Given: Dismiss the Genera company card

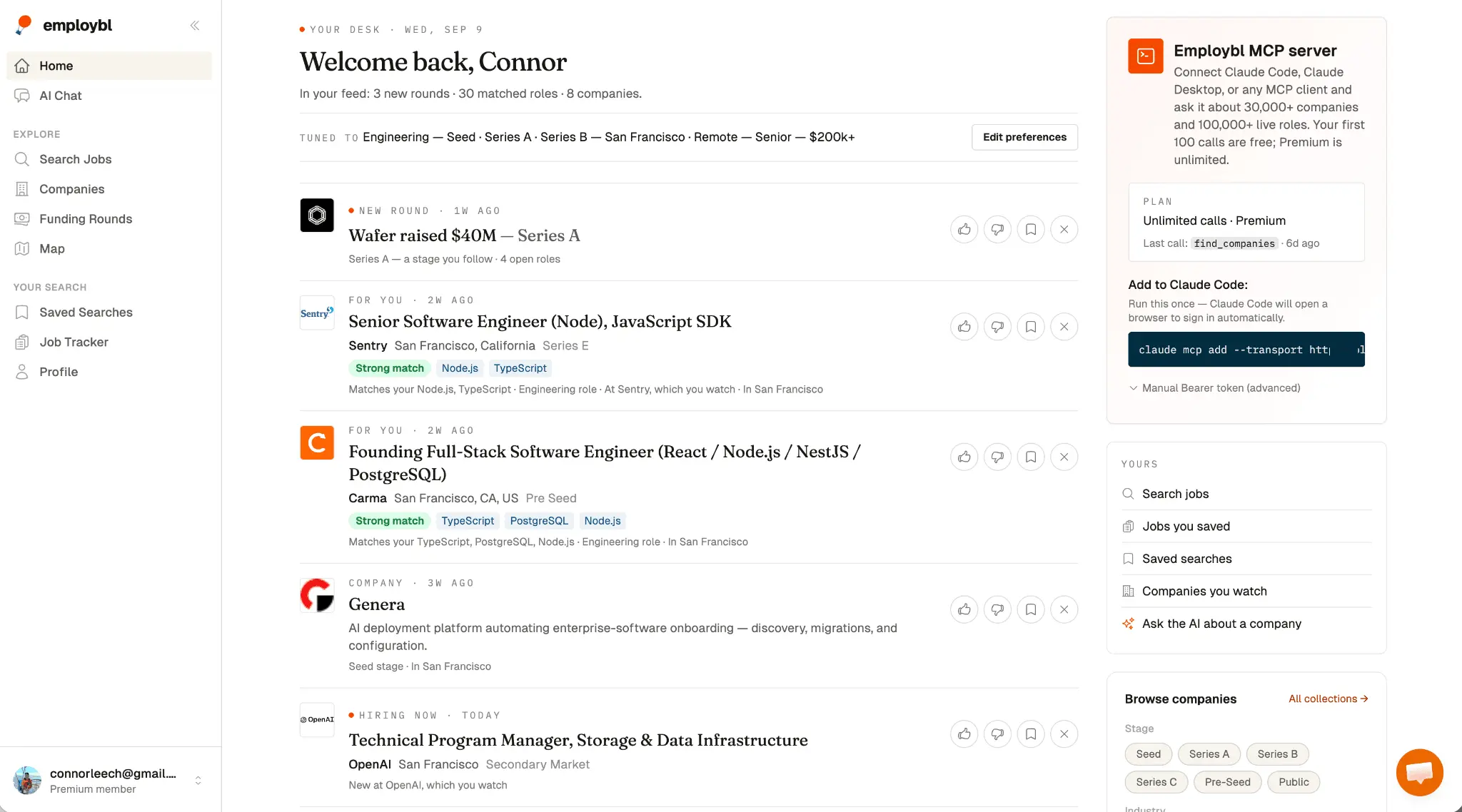Looking at the screenshot, I should (x=1064, y=610).
